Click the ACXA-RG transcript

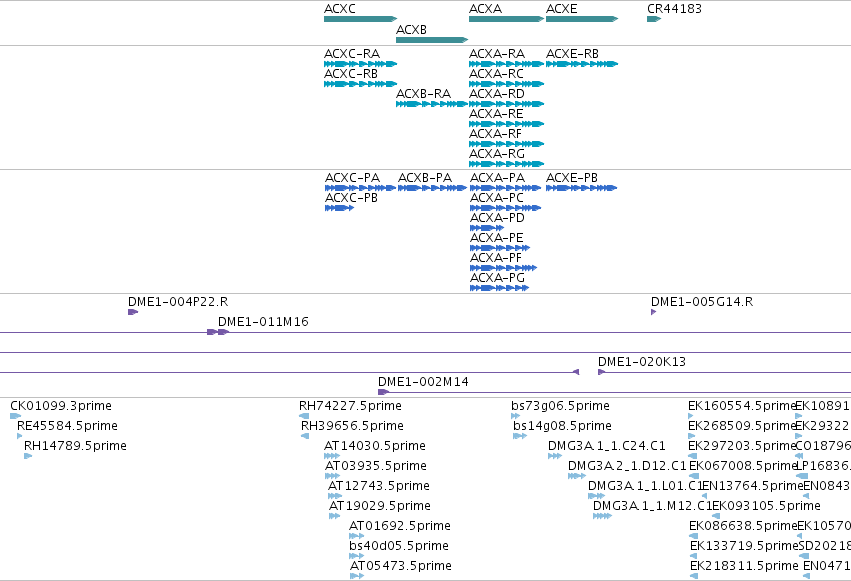[x=506, y=164]
